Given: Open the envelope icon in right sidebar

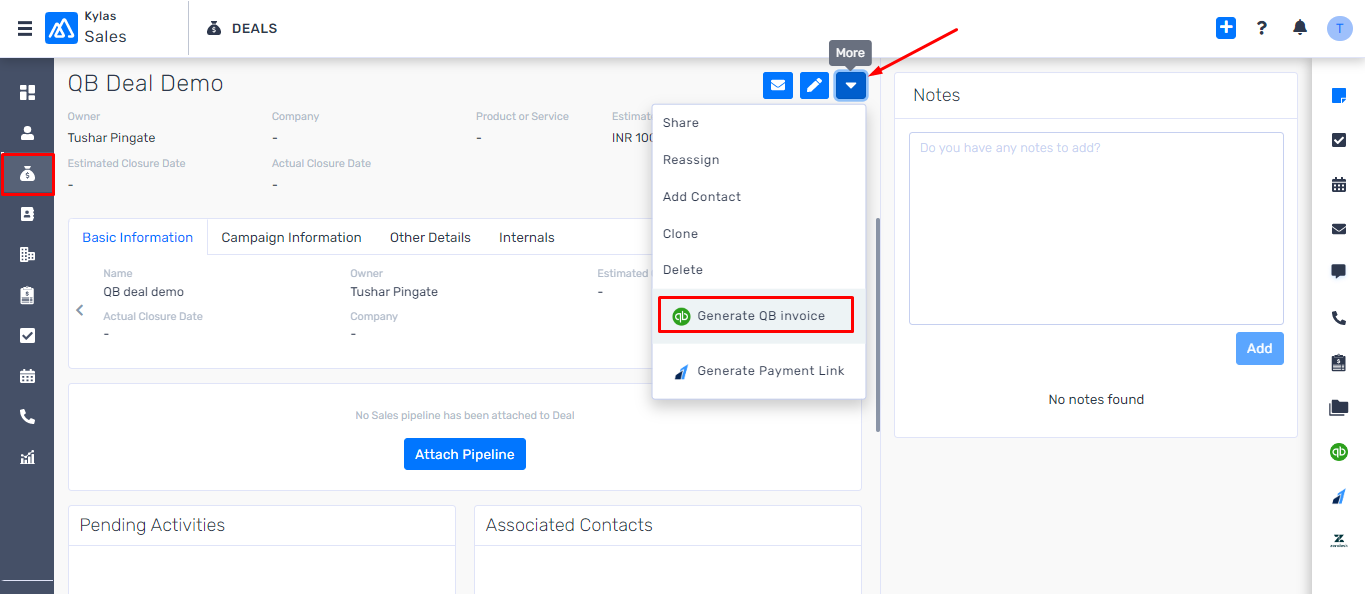Looking at the screenshot, I should 1339,229.
